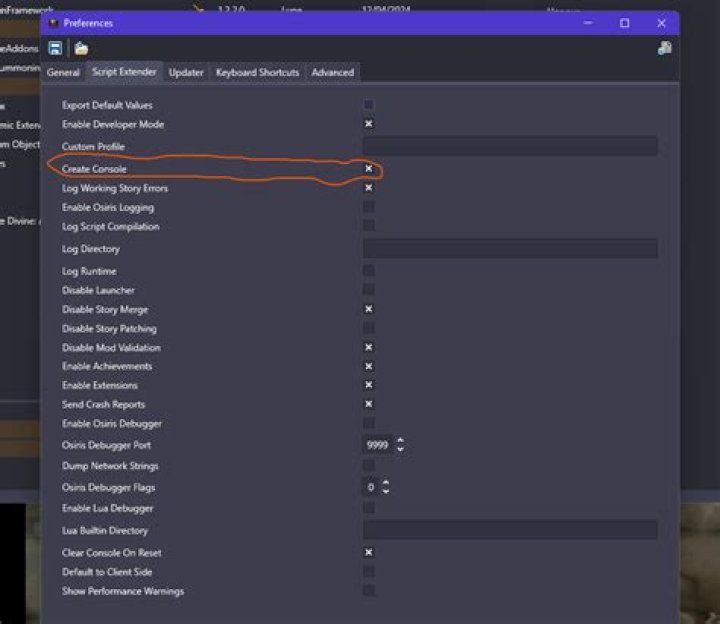720x624 pixels.
Task: Enable Lua Debugger checkbox
Action: (369, 508)
